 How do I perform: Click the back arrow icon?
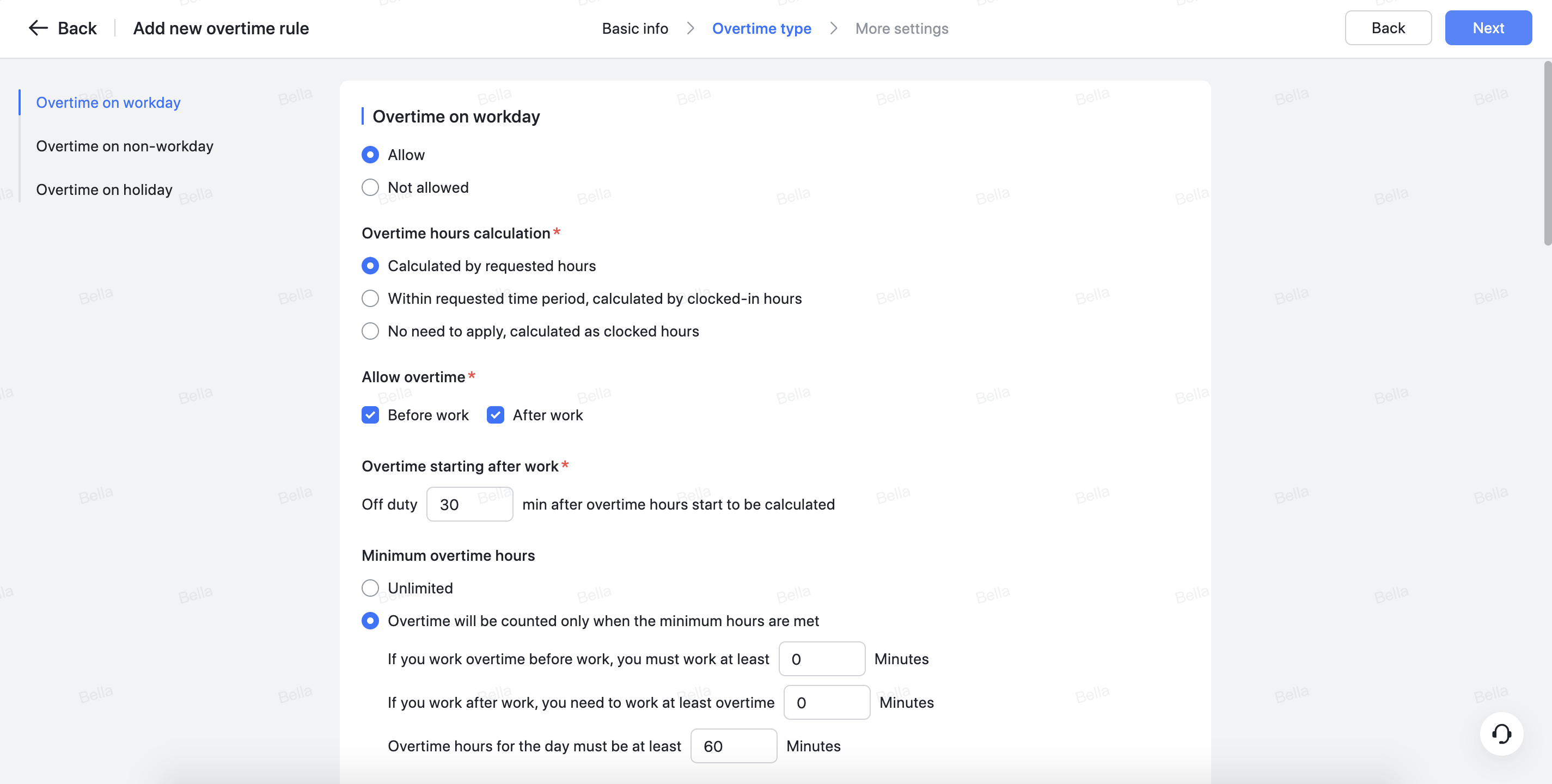point(38,28)
